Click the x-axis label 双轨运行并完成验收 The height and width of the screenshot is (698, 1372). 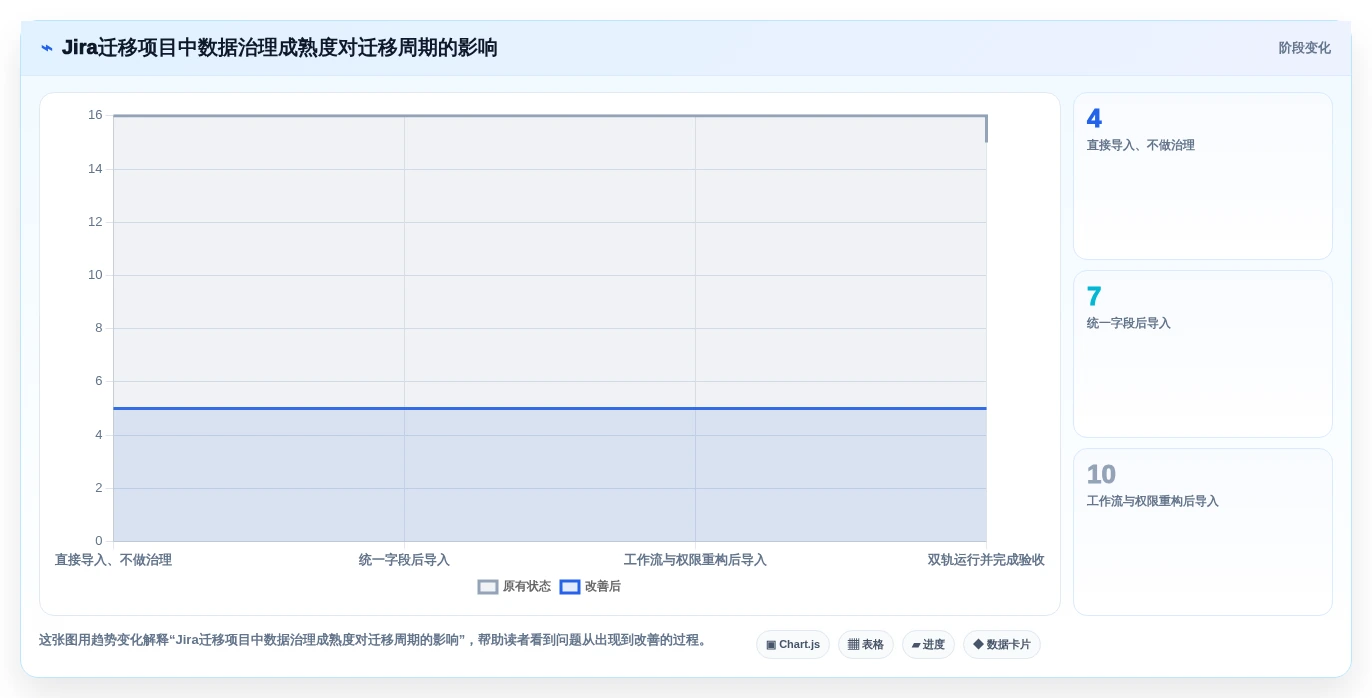point(986,560)
